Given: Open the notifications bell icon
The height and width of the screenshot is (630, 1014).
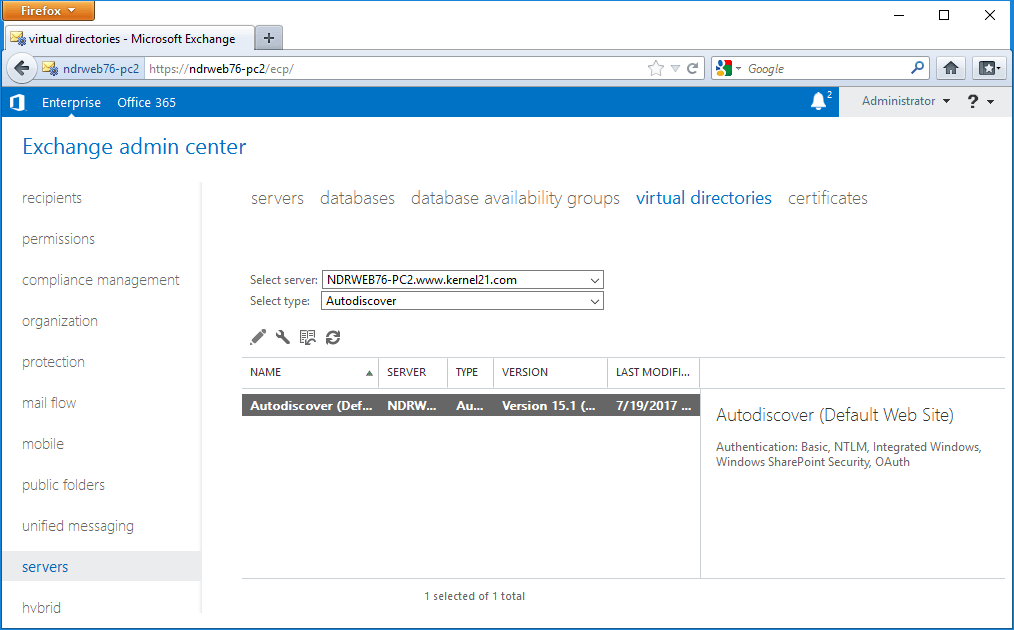Looking at the screenshot, I should coord(819,101).
